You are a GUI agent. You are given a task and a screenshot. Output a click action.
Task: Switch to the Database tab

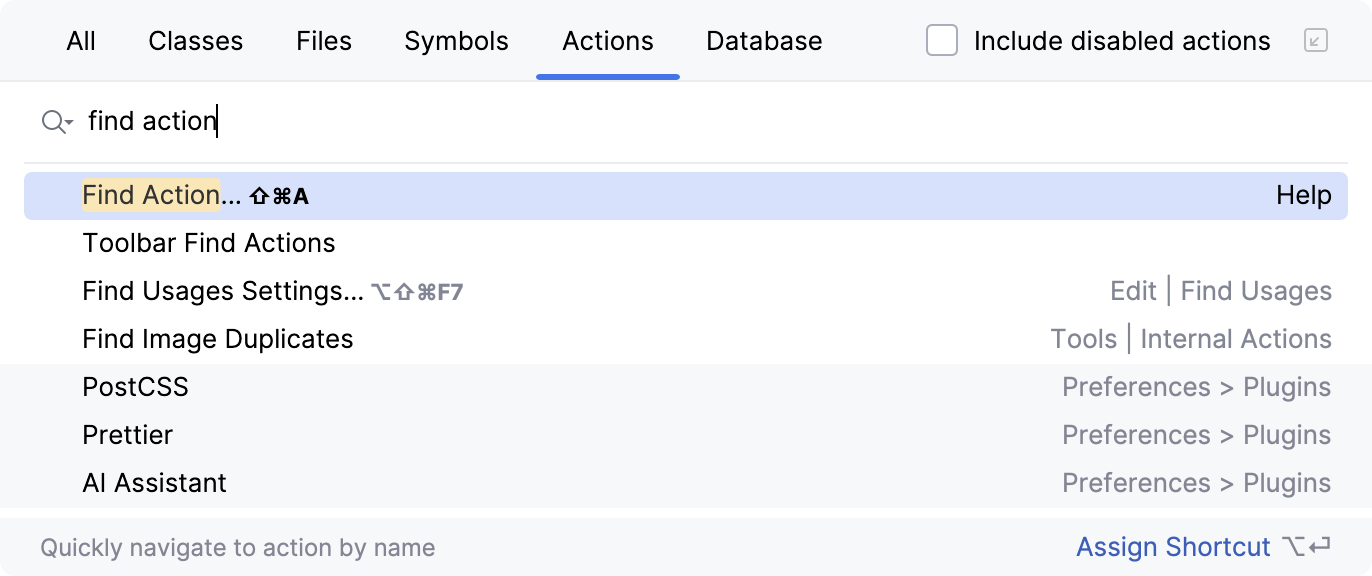(764, 41)
